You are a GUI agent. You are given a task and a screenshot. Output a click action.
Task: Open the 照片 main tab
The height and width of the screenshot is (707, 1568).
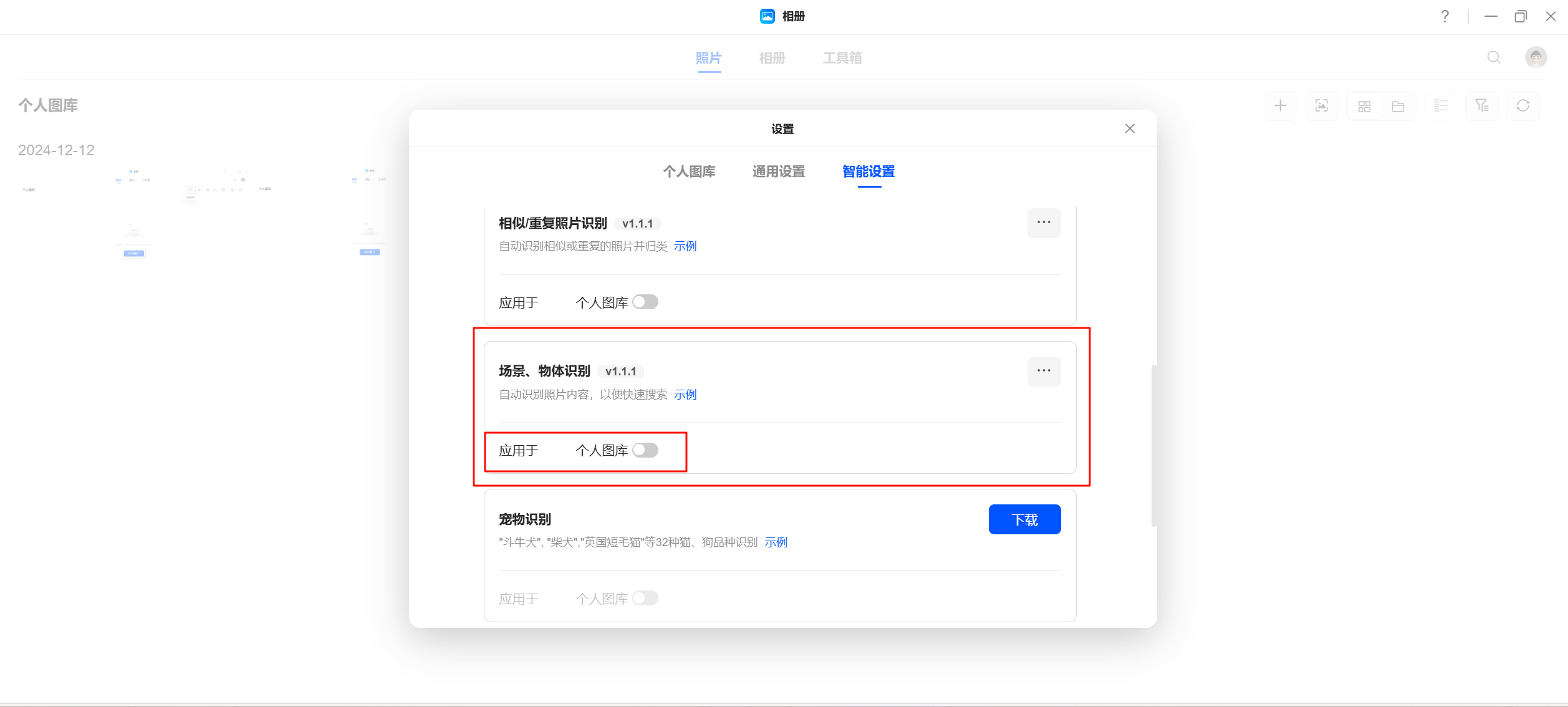tap(709, 58)
